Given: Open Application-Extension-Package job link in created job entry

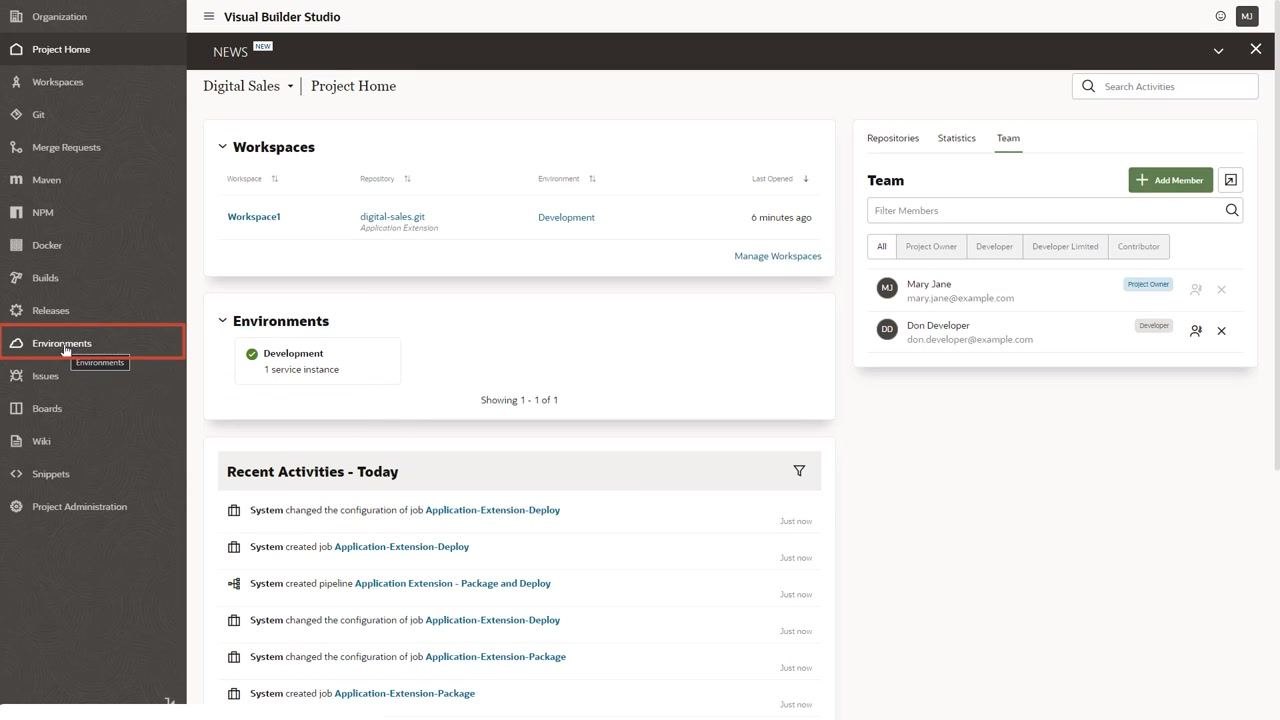Looking at the screenshot, I should pos(404,694).
